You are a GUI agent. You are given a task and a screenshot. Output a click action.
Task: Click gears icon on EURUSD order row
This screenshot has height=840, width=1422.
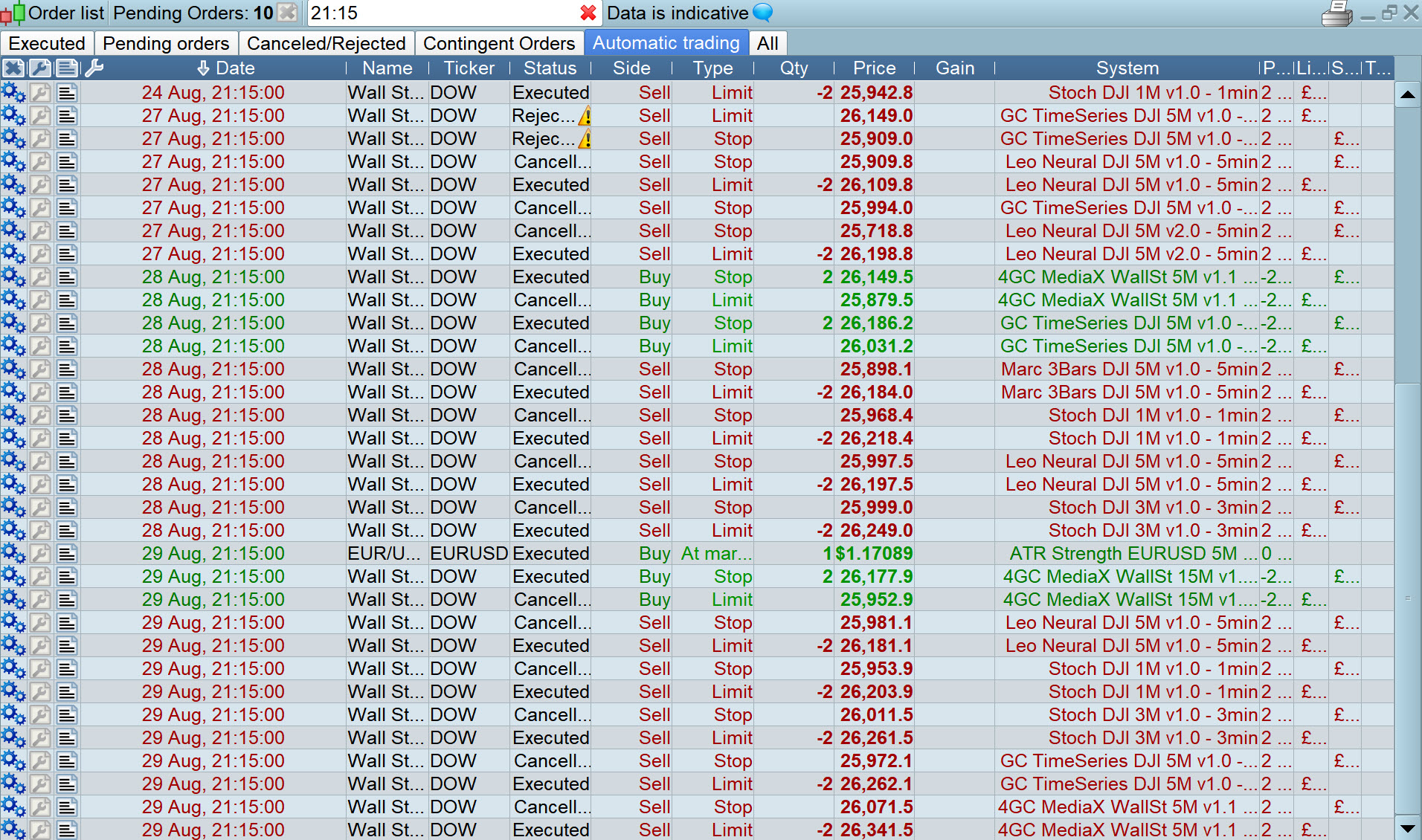point(13,554)
